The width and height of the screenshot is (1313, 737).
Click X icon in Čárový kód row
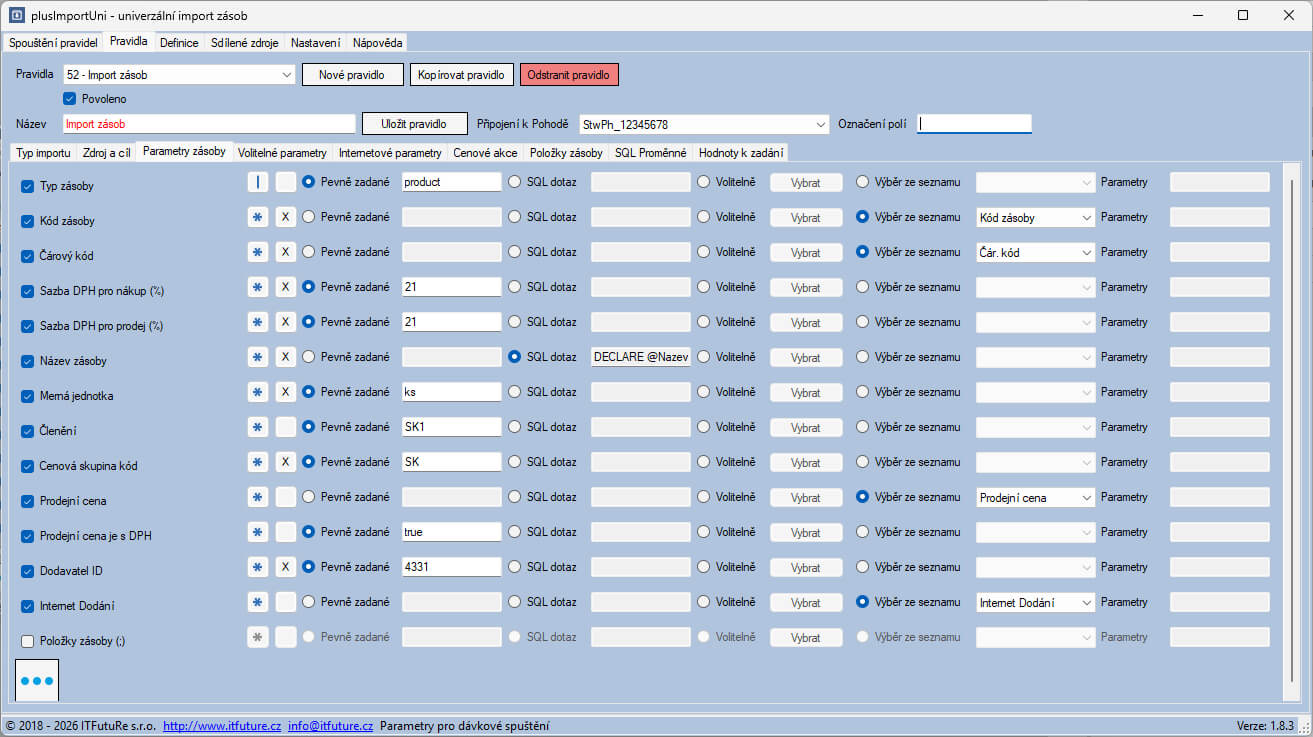coord(286,252)
